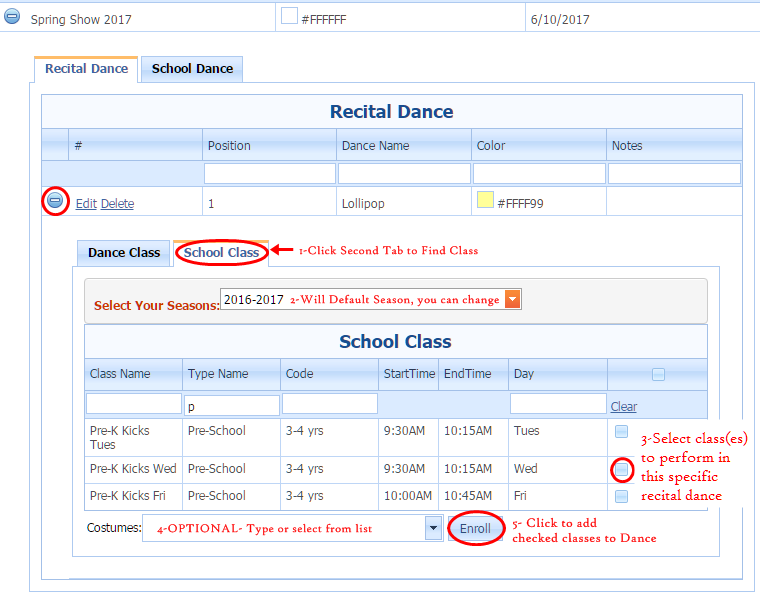This screenshot has width=760, height=594.
Task: Click the yellow #FFFF99 color swatch
Action: (x=485, y=200)
